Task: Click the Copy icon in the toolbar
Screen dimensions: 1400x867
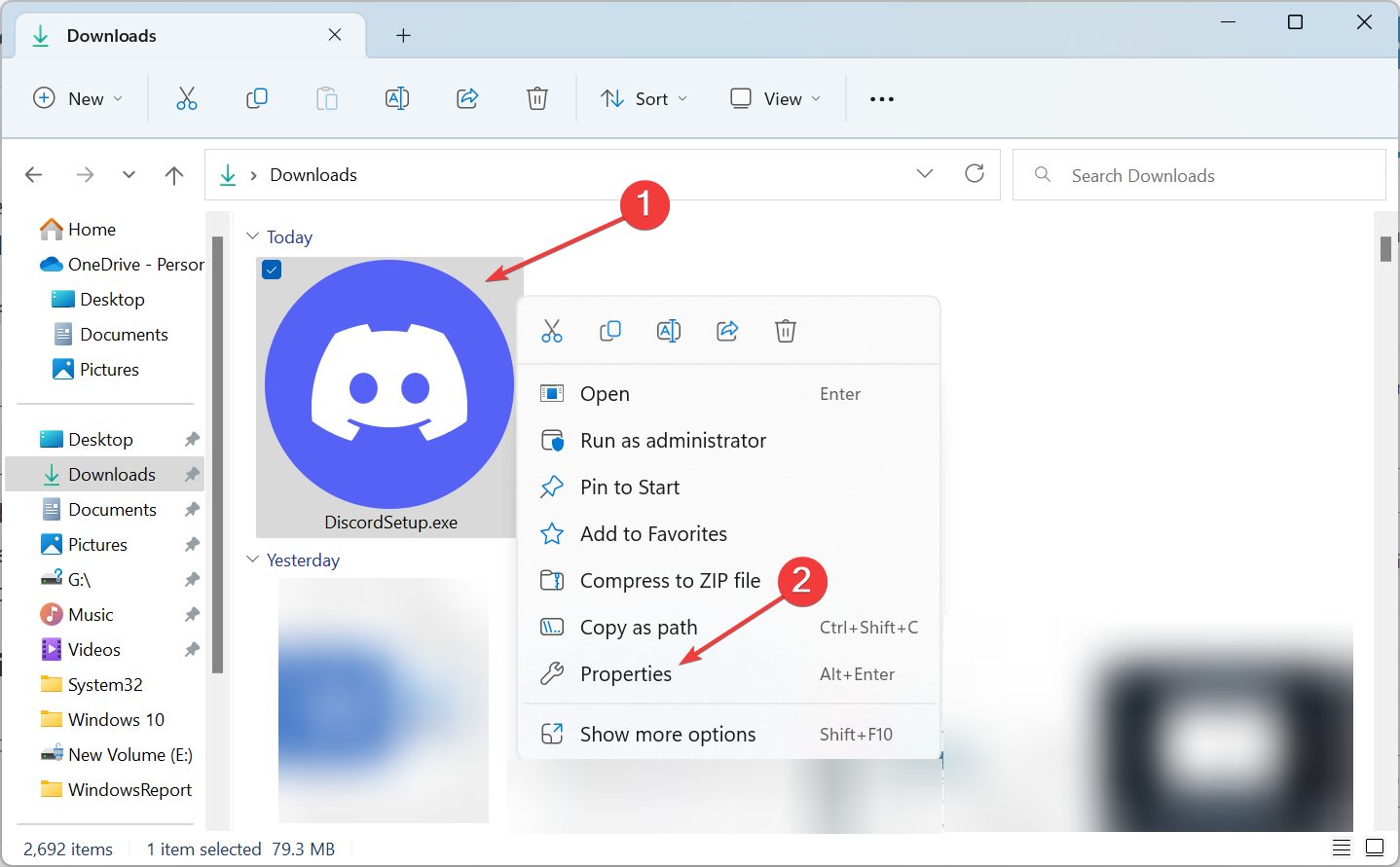Action: pos(257,98)
